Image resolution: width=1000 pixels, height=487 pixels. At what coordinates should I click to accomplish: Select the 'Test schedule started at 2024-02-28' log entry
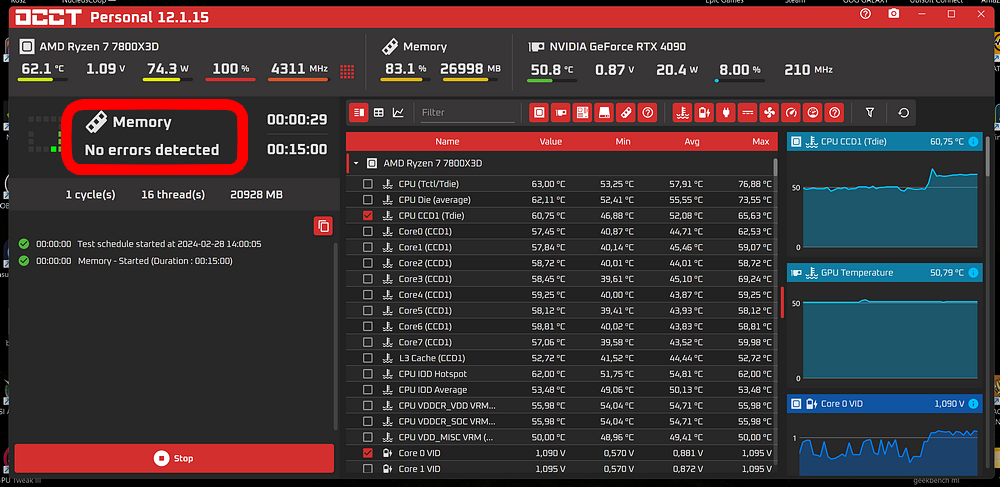(169, 244)
